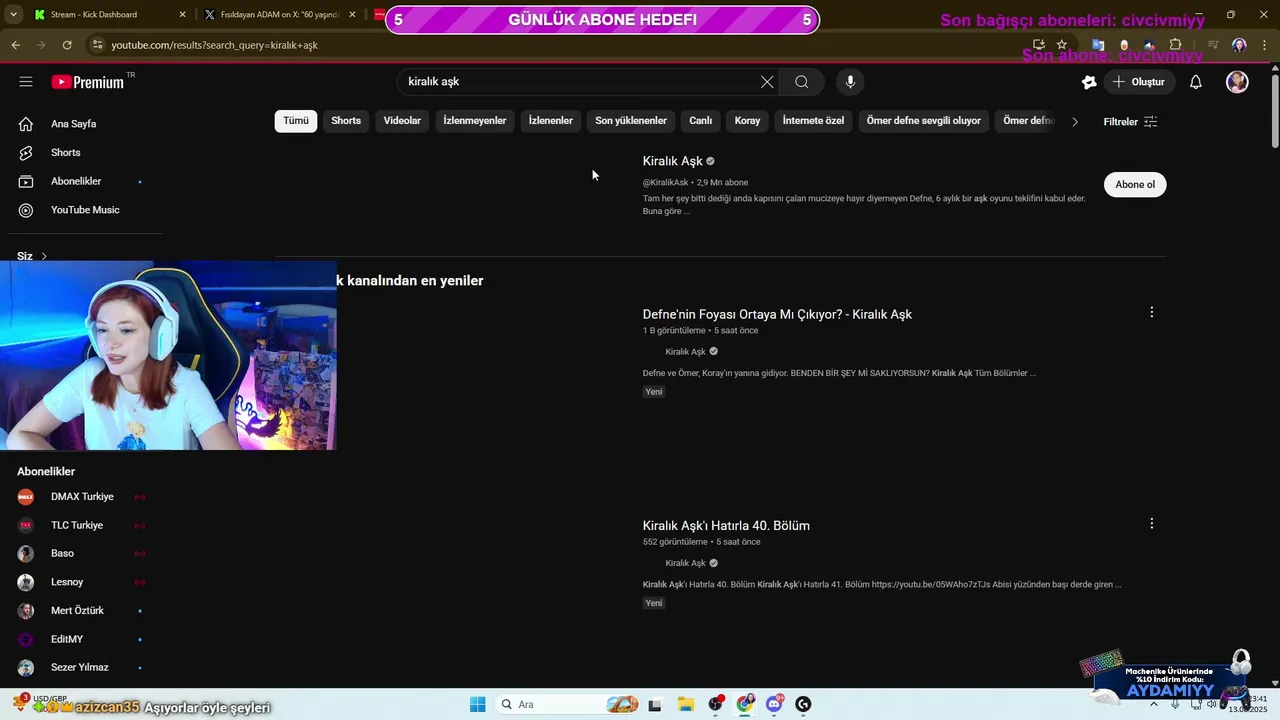Open the YouTube Music sidebar icon
Screen dimensions: 1280x720
[x=26, y=210]
